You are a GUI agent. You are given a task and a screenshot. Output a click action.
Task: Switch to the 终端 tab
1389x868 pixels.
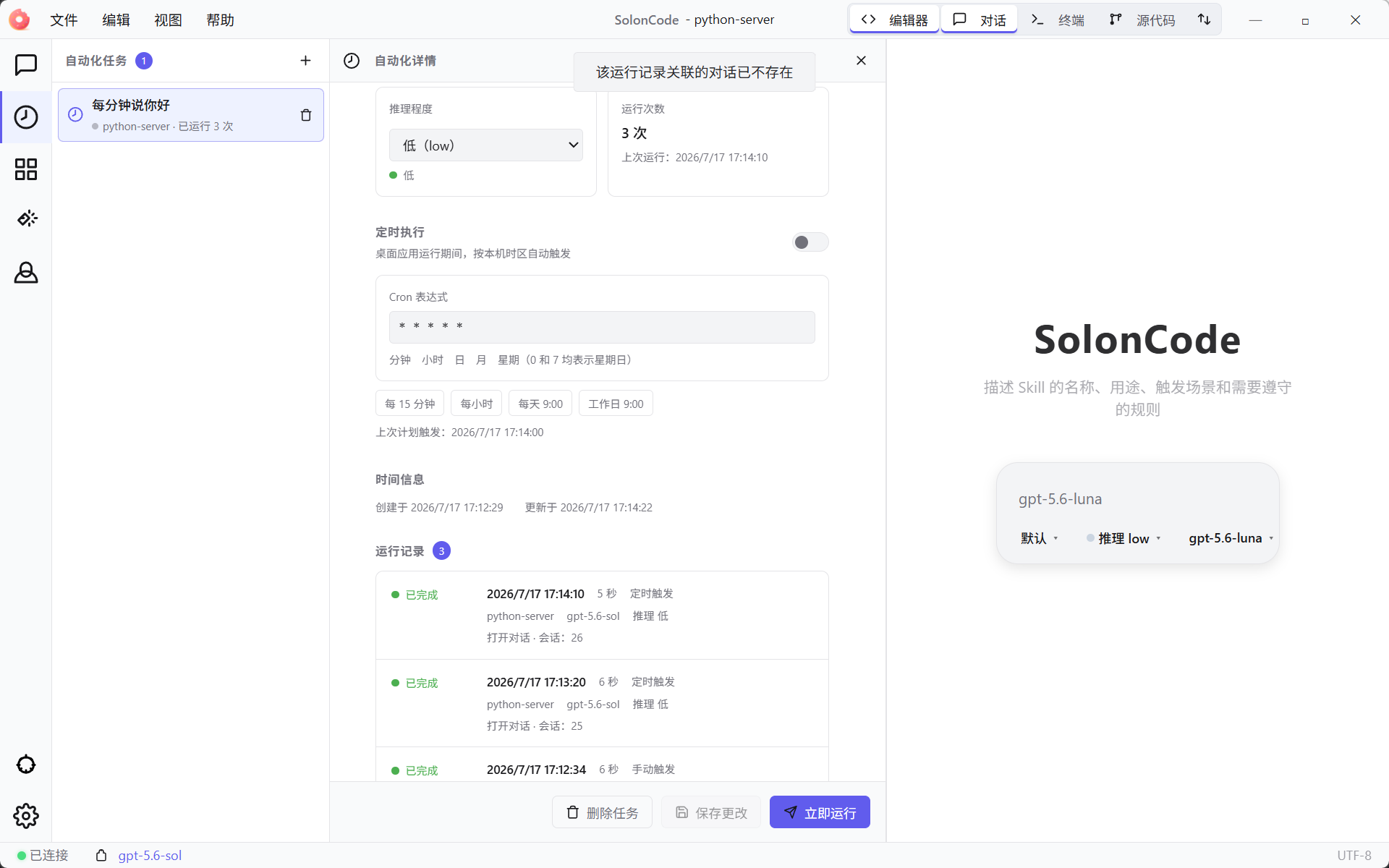1058,20
